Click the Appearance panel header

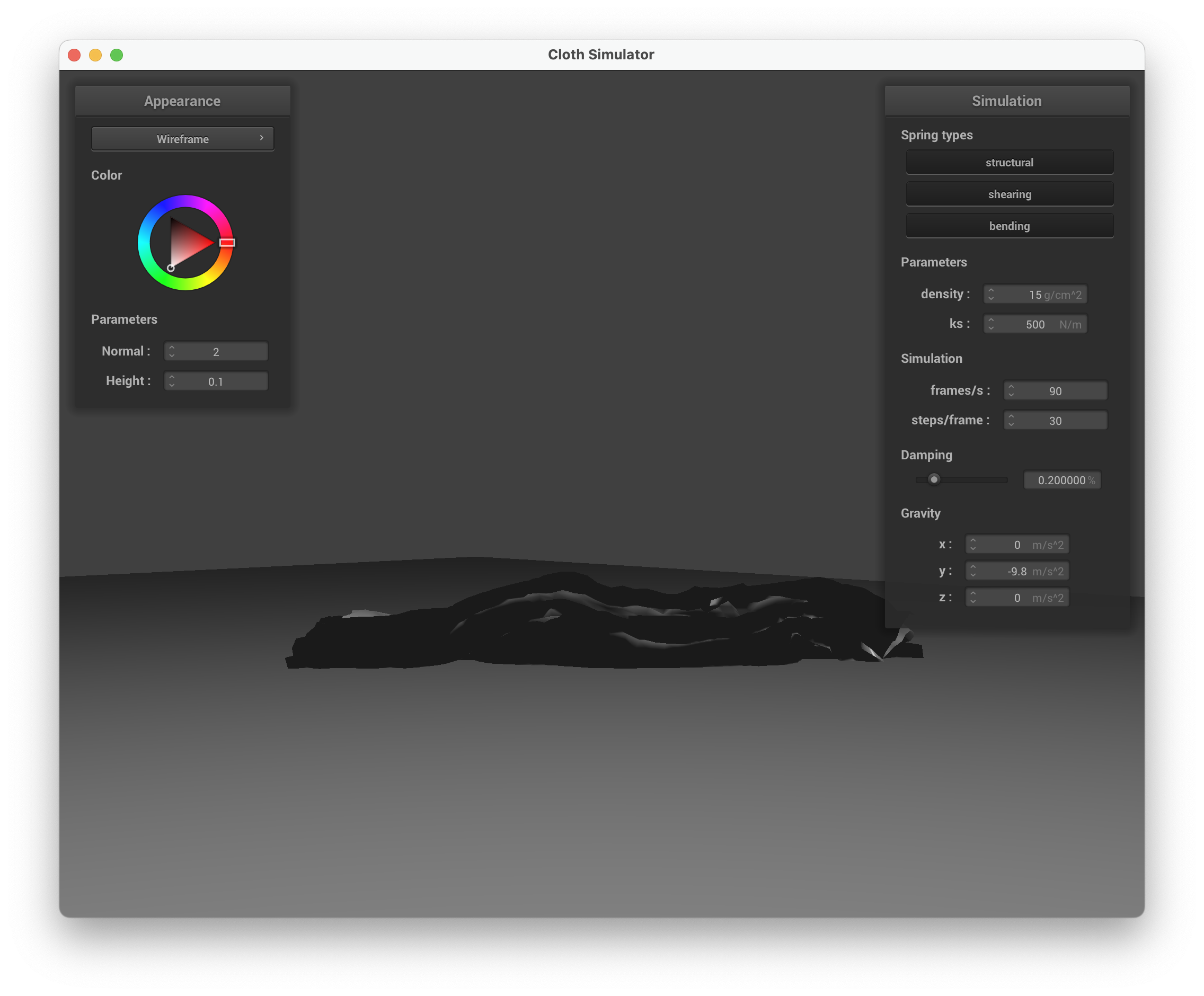coord(182,101)
